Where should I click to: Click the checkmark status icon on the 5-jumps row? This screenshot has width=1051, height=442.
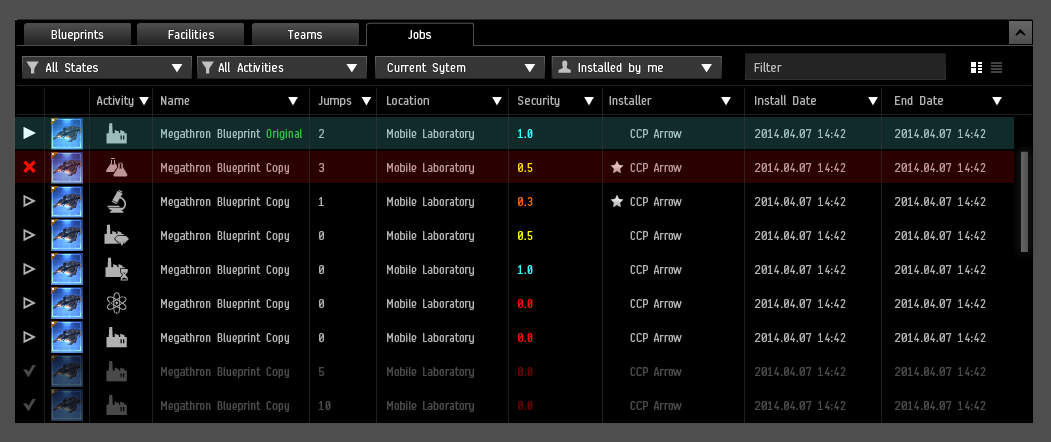click(29, 372)
